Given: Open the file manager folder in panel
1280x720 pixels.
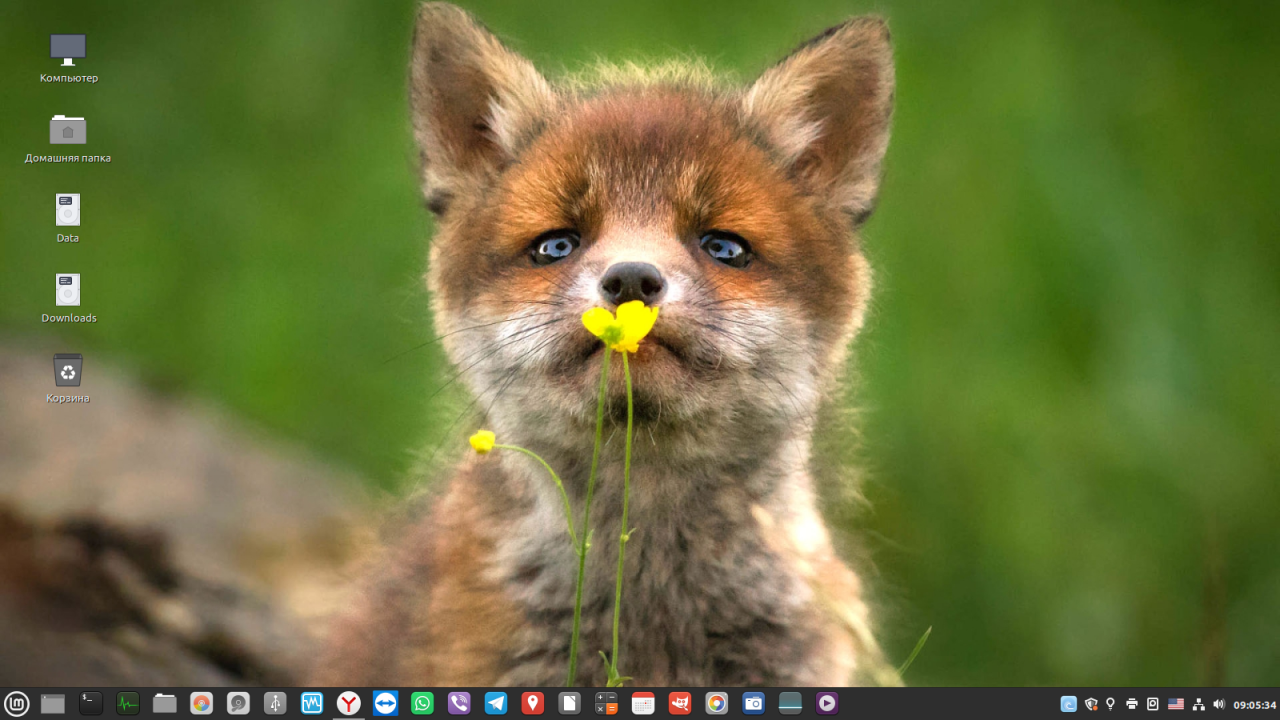Looking at the screenshot, I should pyautogui.click(x=165, y=704).
